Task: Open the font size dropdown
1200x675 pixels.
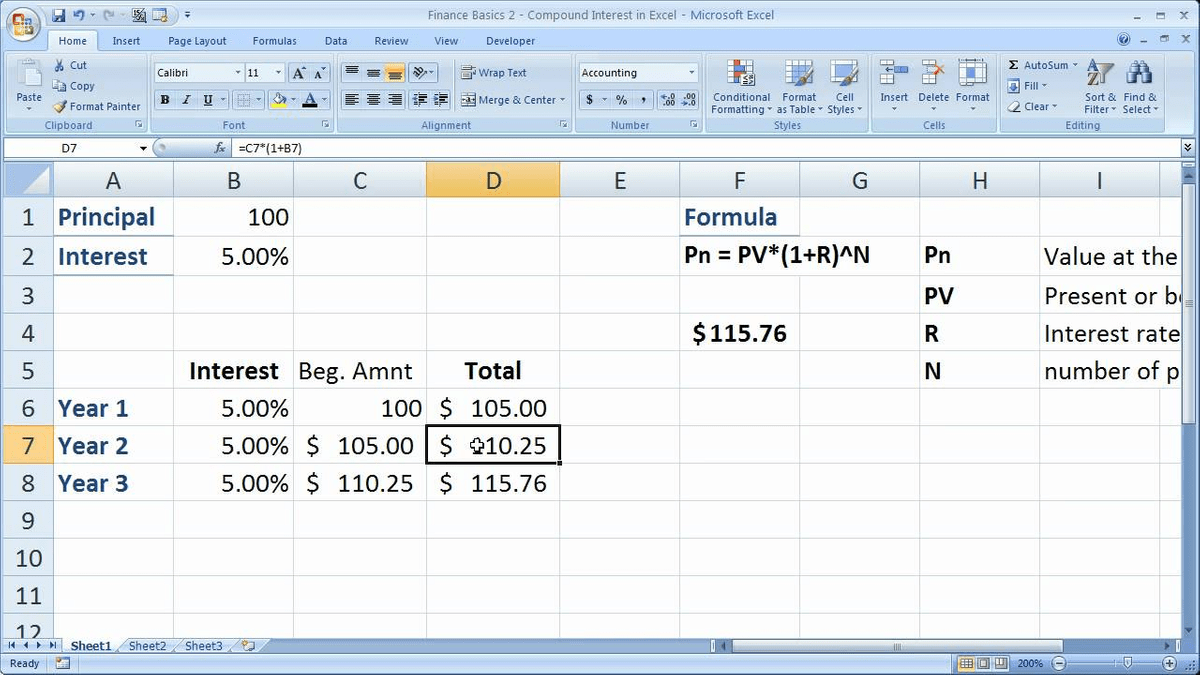Action: 276,72
